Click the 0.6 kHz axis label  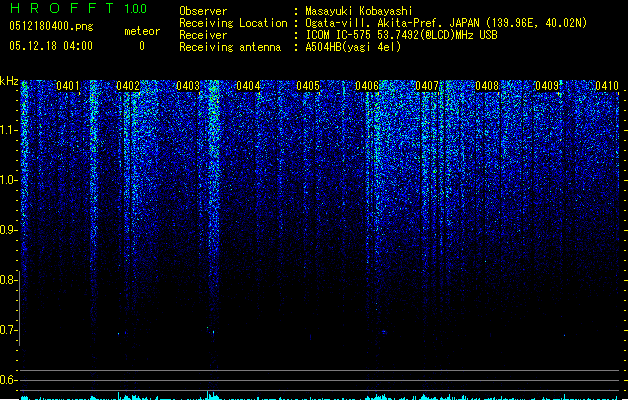[x=8, y=380]
